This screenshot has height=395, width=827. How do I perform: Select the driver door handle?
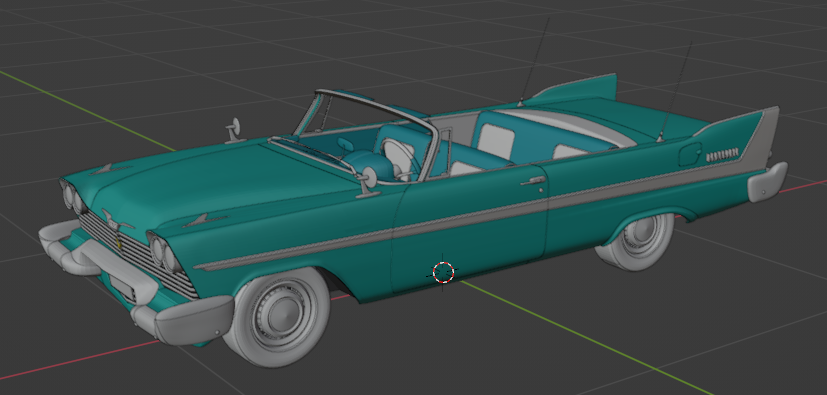(x=533, y=181)
